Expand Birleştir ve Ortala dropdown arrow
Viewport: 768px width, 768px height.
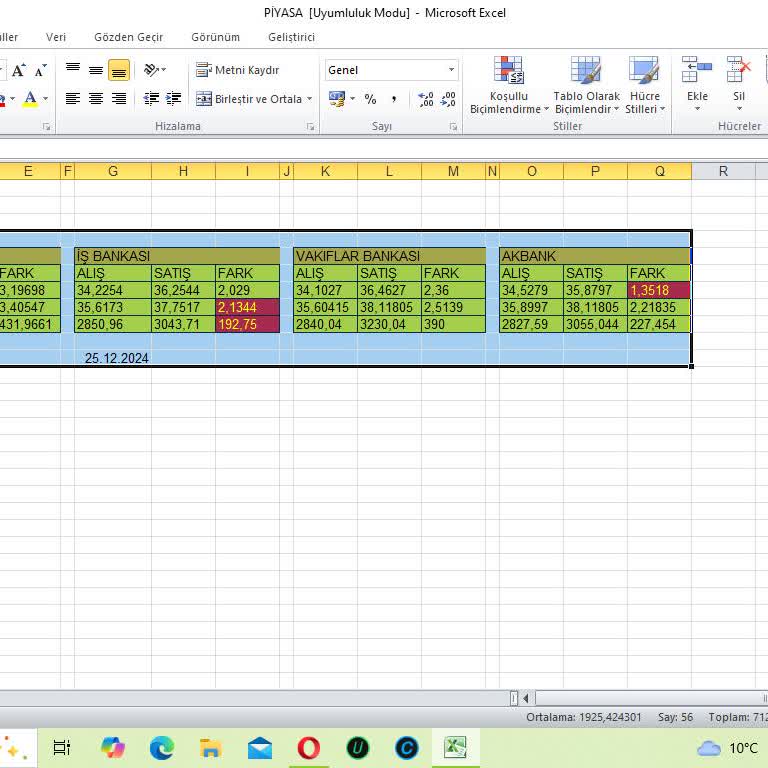[x=310, y=99]
